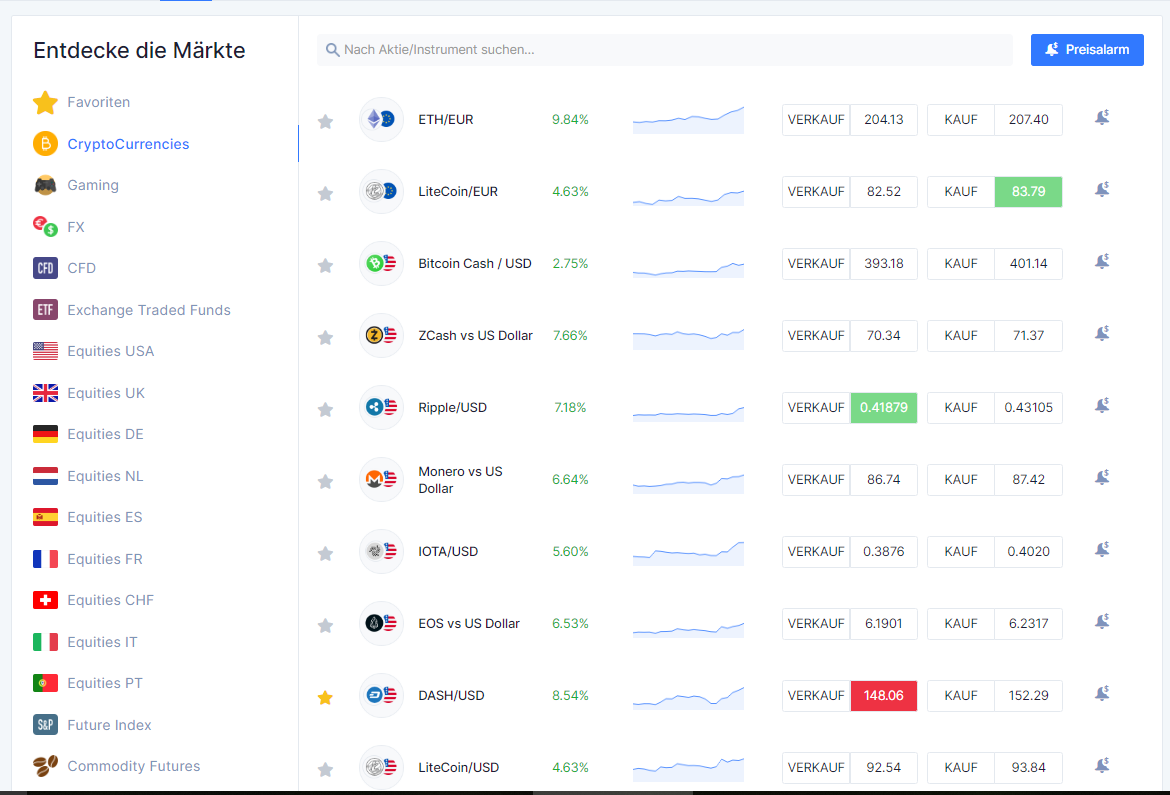
Task: Toggle favorite star for ETH/EUR
Action: (325, 121)
